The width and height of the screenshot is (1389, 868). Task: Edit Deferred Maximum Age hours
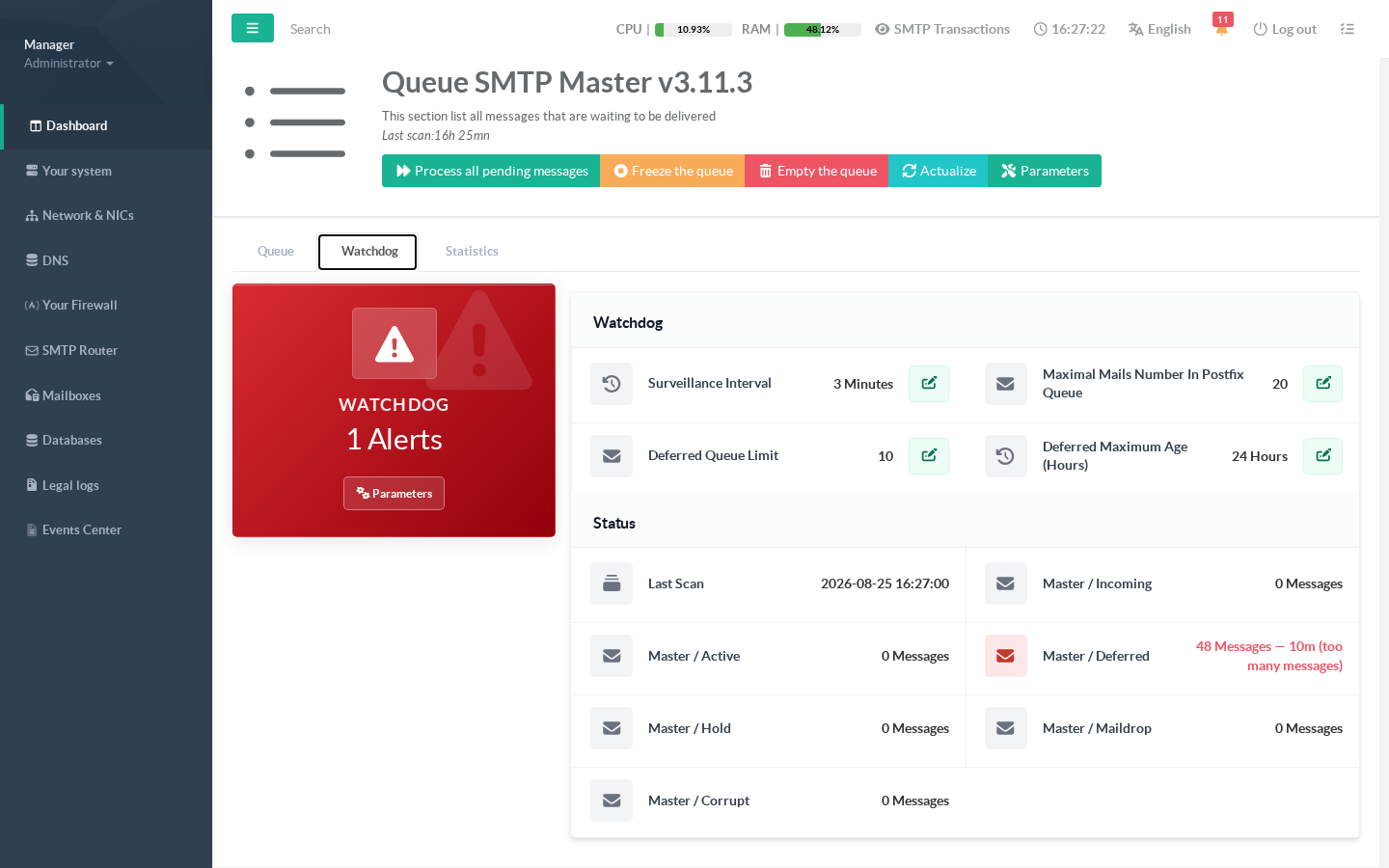click(1322, 456)
